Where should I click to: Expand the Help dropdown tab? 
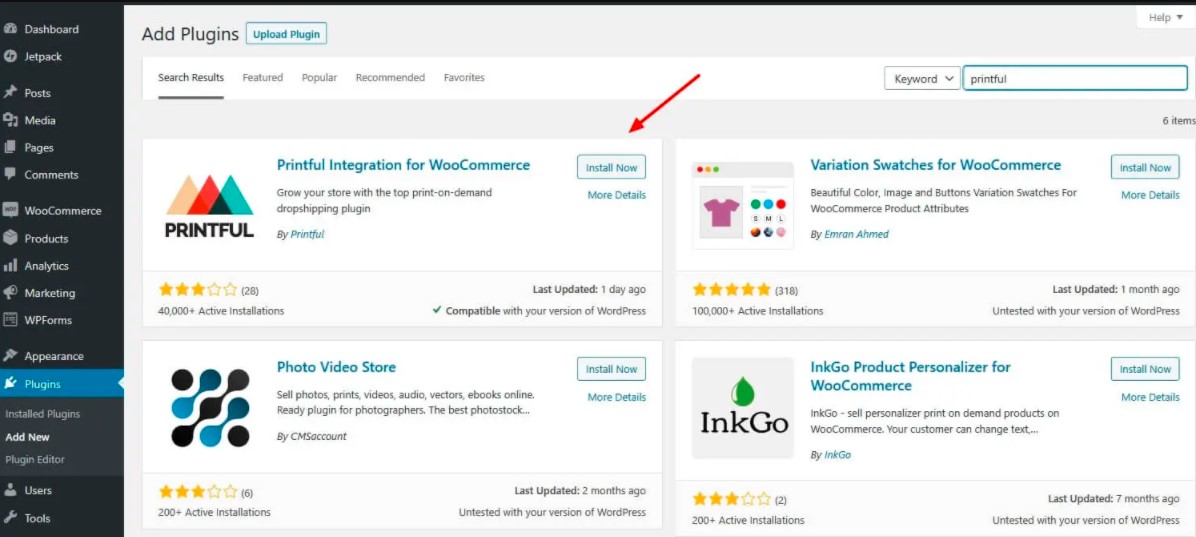pyautogui.click(x=1165, y=18)
